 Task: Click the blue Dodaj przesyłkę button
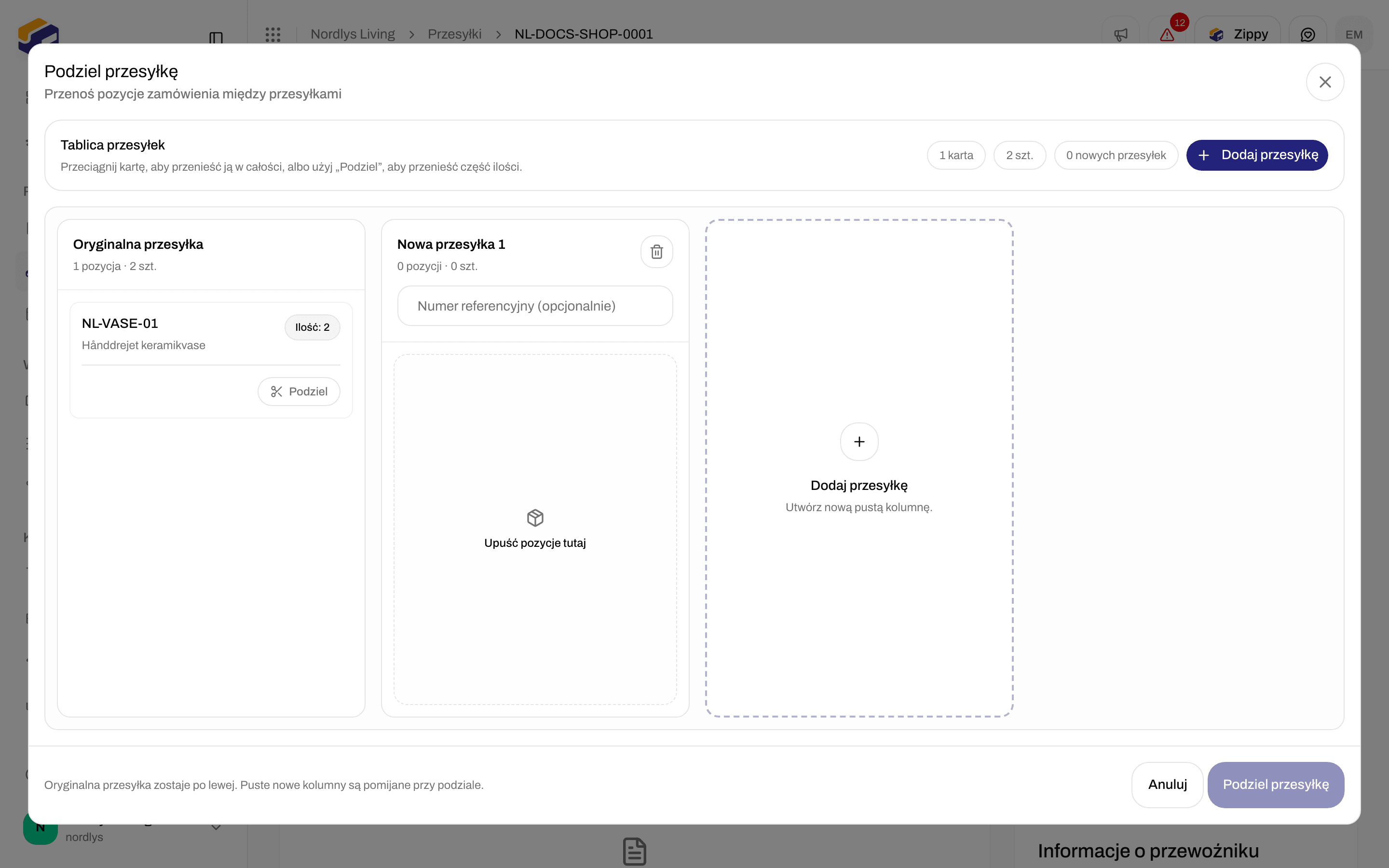tap(1257, 155)
